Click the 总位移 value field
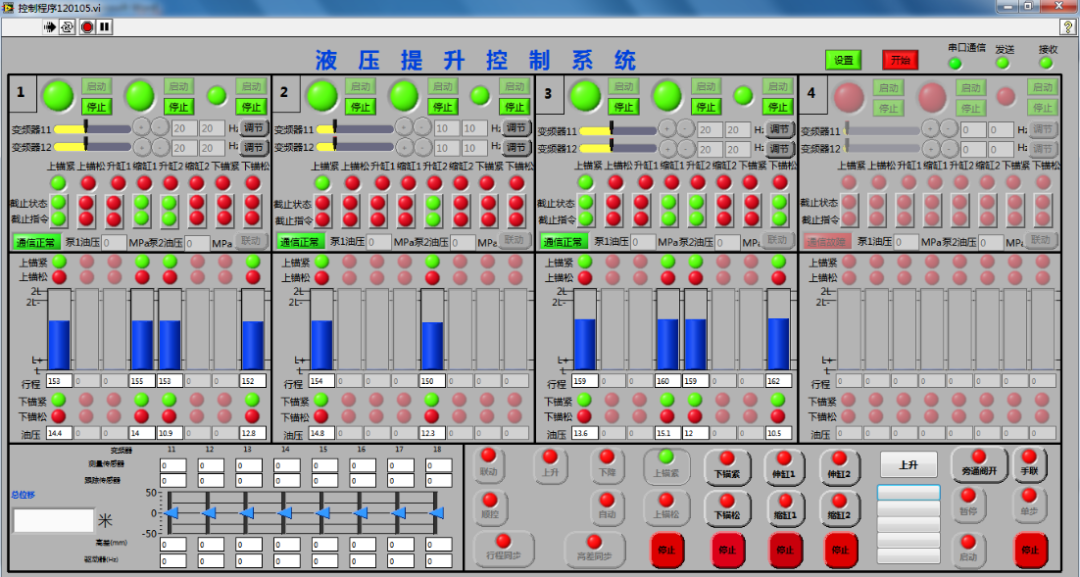 coord(53,520)
